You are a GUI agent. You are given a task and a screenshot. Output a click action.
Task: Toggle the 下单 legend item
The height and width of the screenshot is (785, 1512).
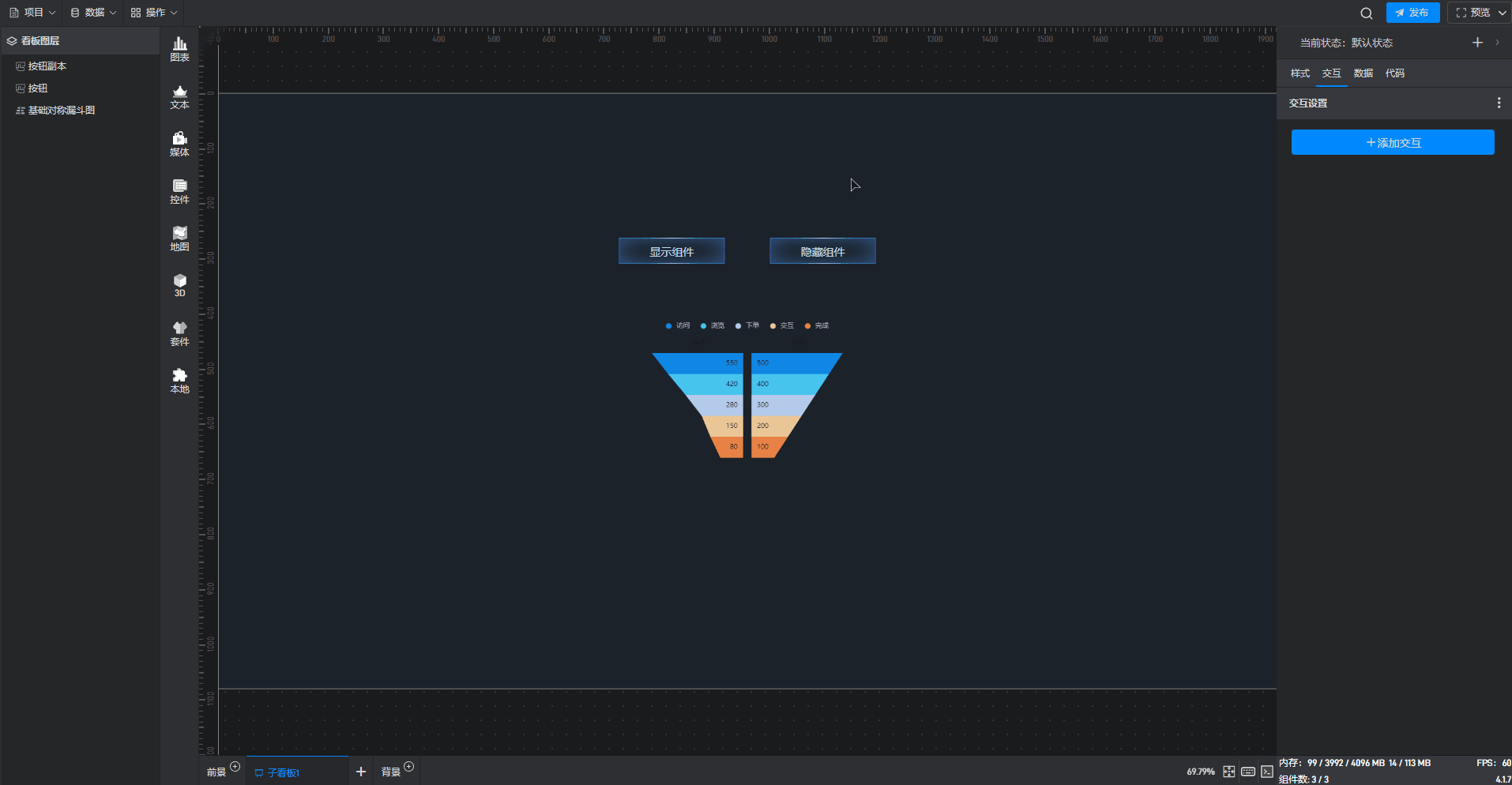point(747,325)
